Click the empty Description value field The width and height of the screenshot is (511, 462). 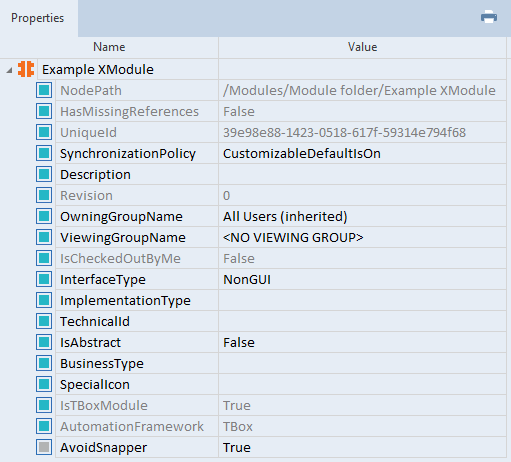(362, 174)
